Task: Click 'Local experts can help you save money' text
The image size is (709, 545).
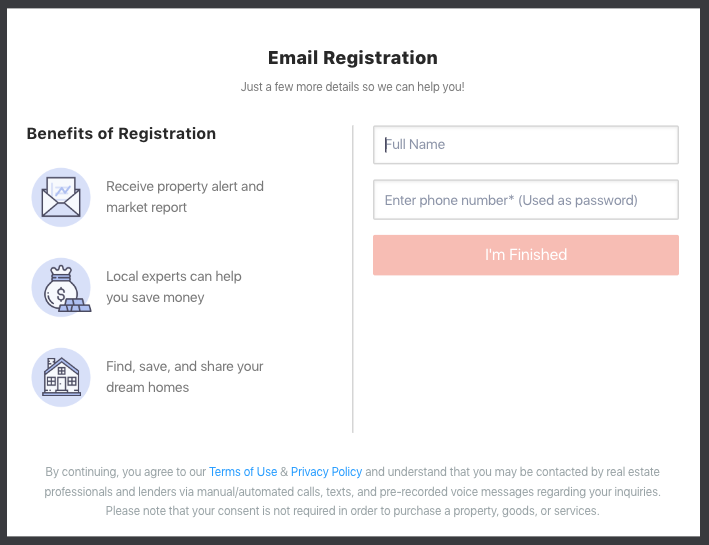Action: [174, 287]
